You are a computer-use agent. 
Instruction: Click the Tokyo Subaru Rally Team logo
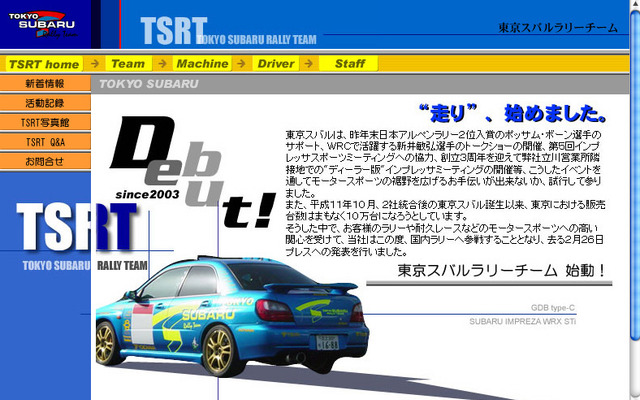tap(42, 24)
